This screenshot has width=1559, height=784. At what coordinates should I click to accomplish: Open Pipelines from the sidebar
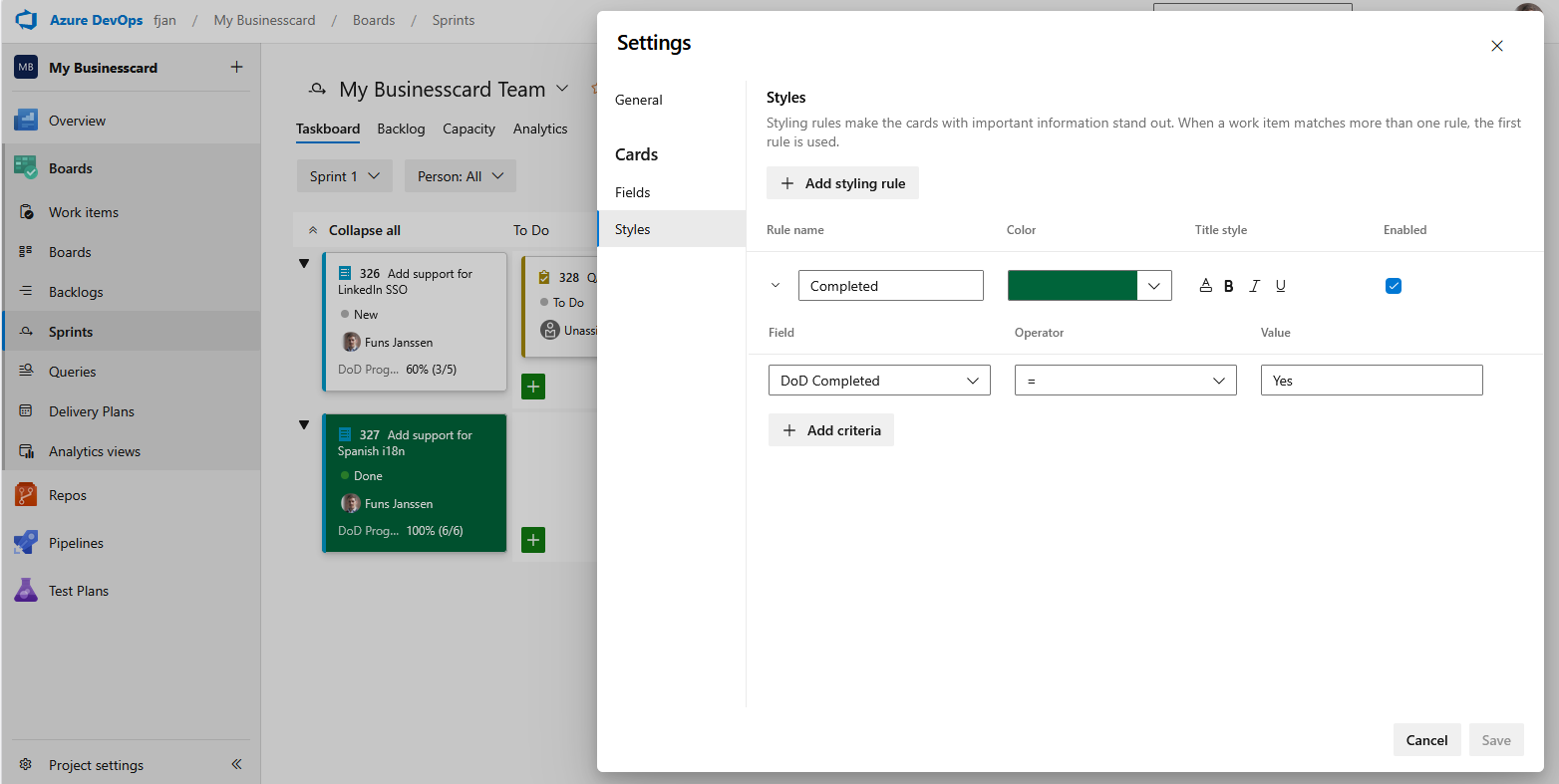coord(76,543)
